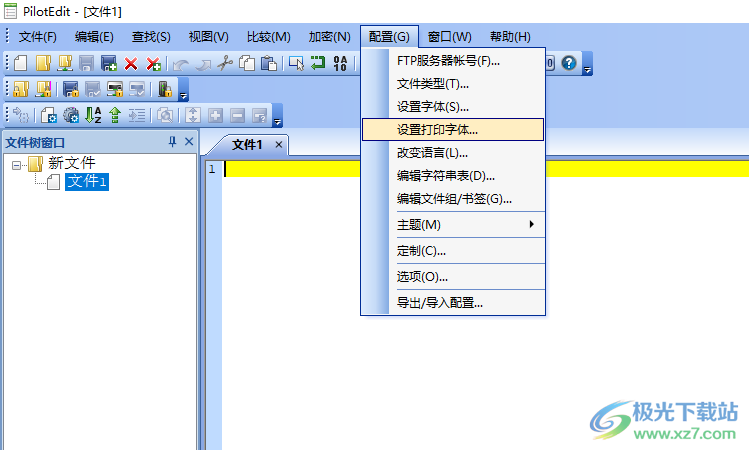Click the grayed-out save disk icon

tap(86, 63)
